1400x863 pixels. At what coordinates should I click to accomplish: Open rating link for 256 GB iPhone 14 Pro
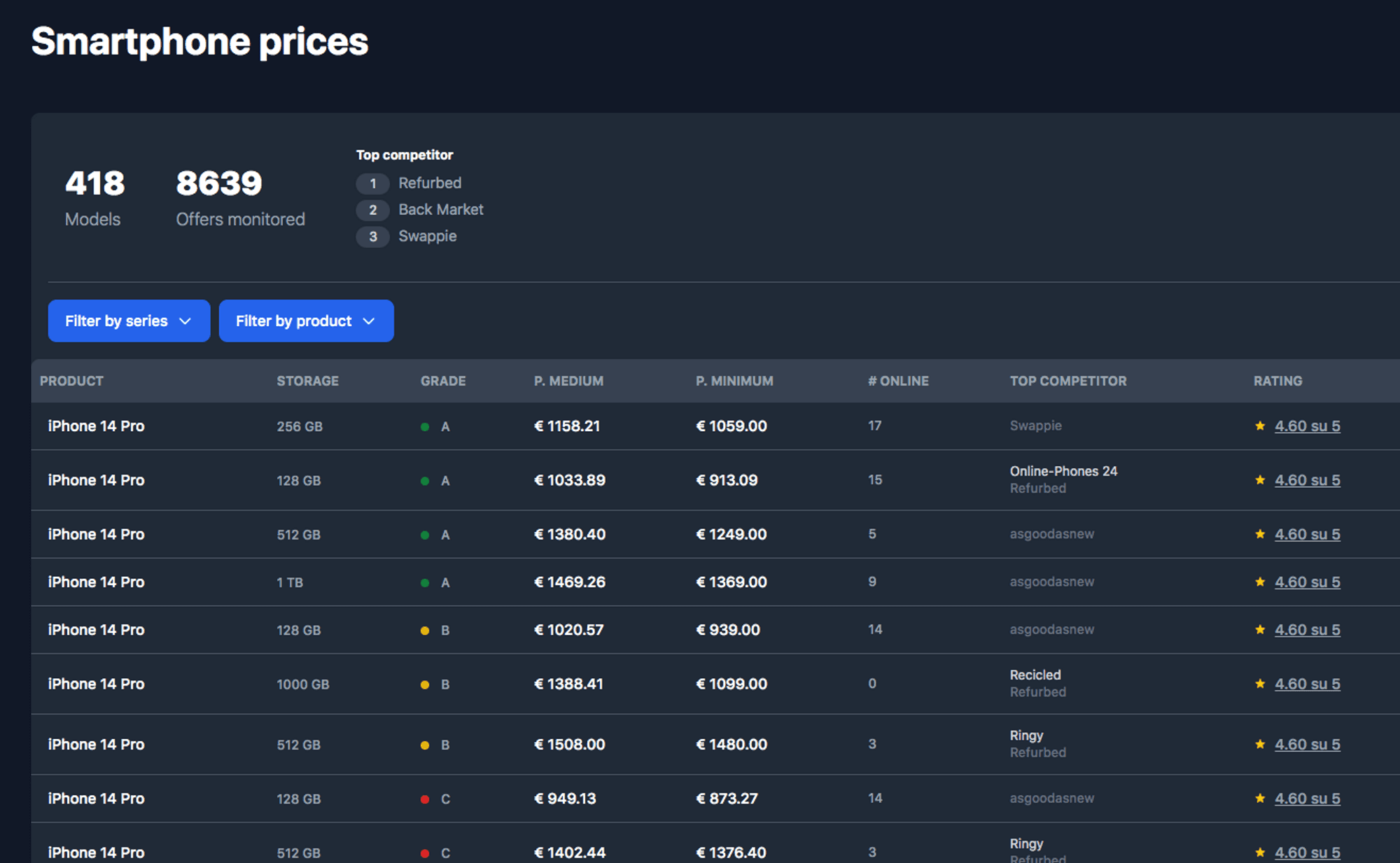tap(1307, 426)
